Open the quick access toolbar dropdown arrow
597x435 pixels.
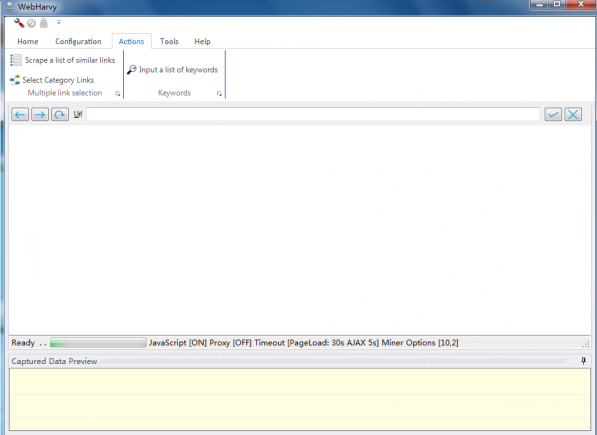point(59,22)
